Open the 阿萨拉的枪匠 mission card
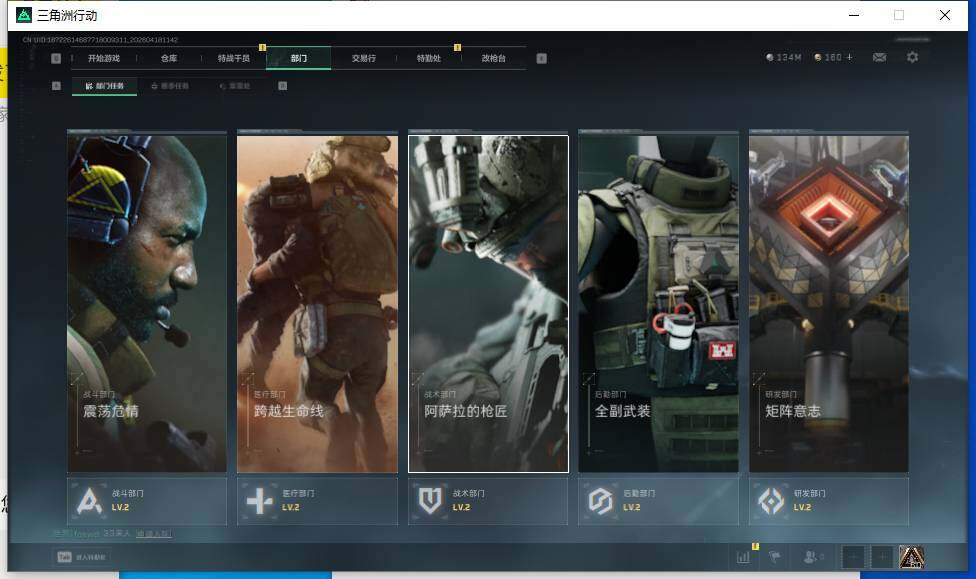 tap(488, 304)
